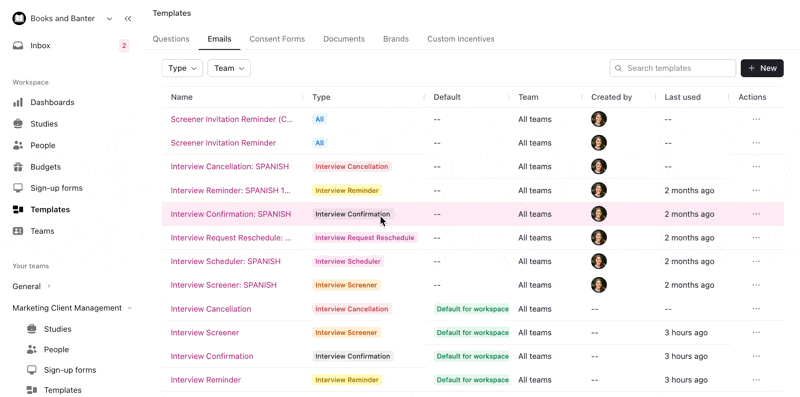Switch to the Consent Forms tab
Image resolution: width=800 pixels, height=397 pixels.
tap(277, 39)
